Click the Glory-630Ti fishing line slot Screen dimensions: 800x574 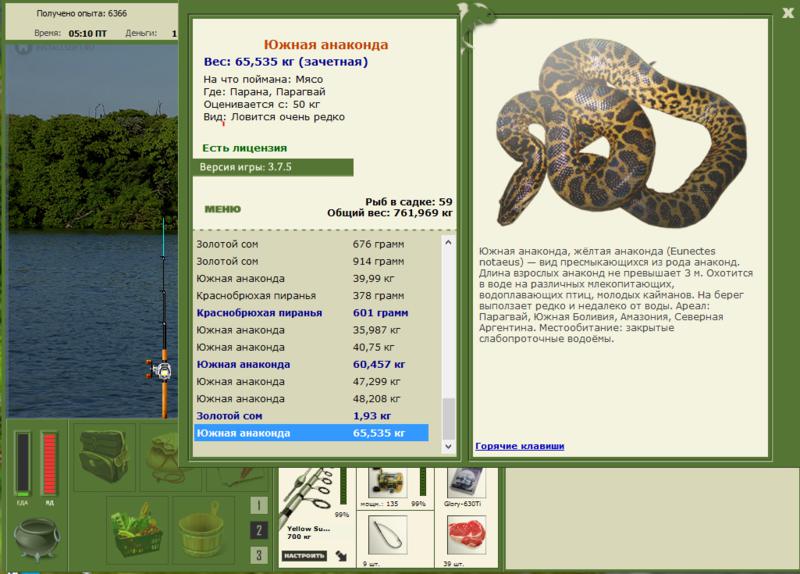[x=466, y=483]
